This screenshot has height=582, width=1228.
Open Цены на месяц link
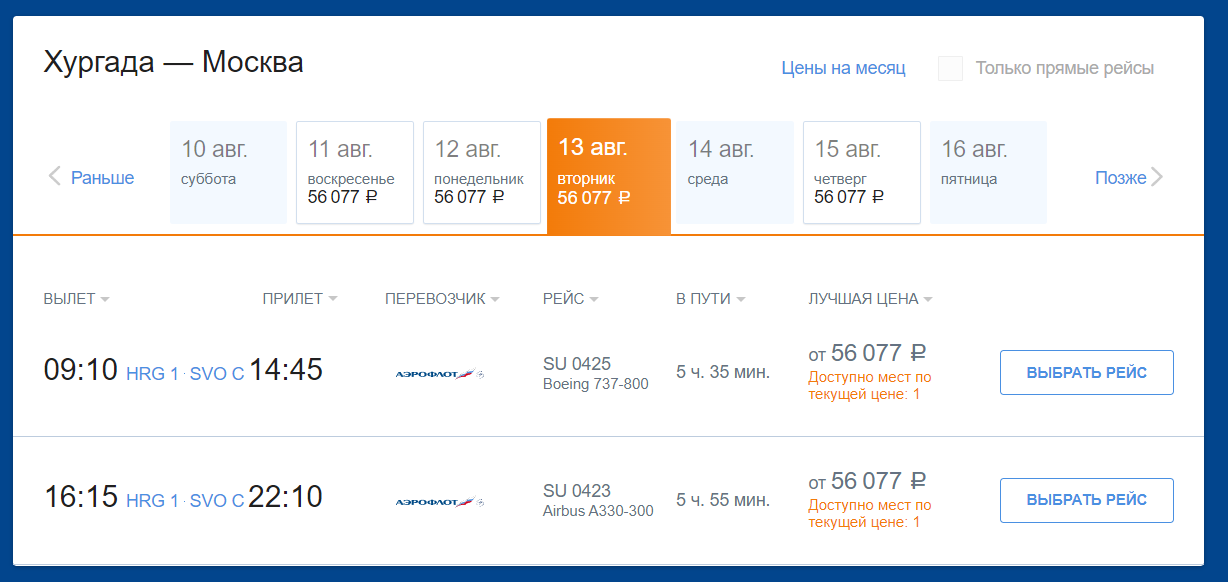tap(843, 68)
